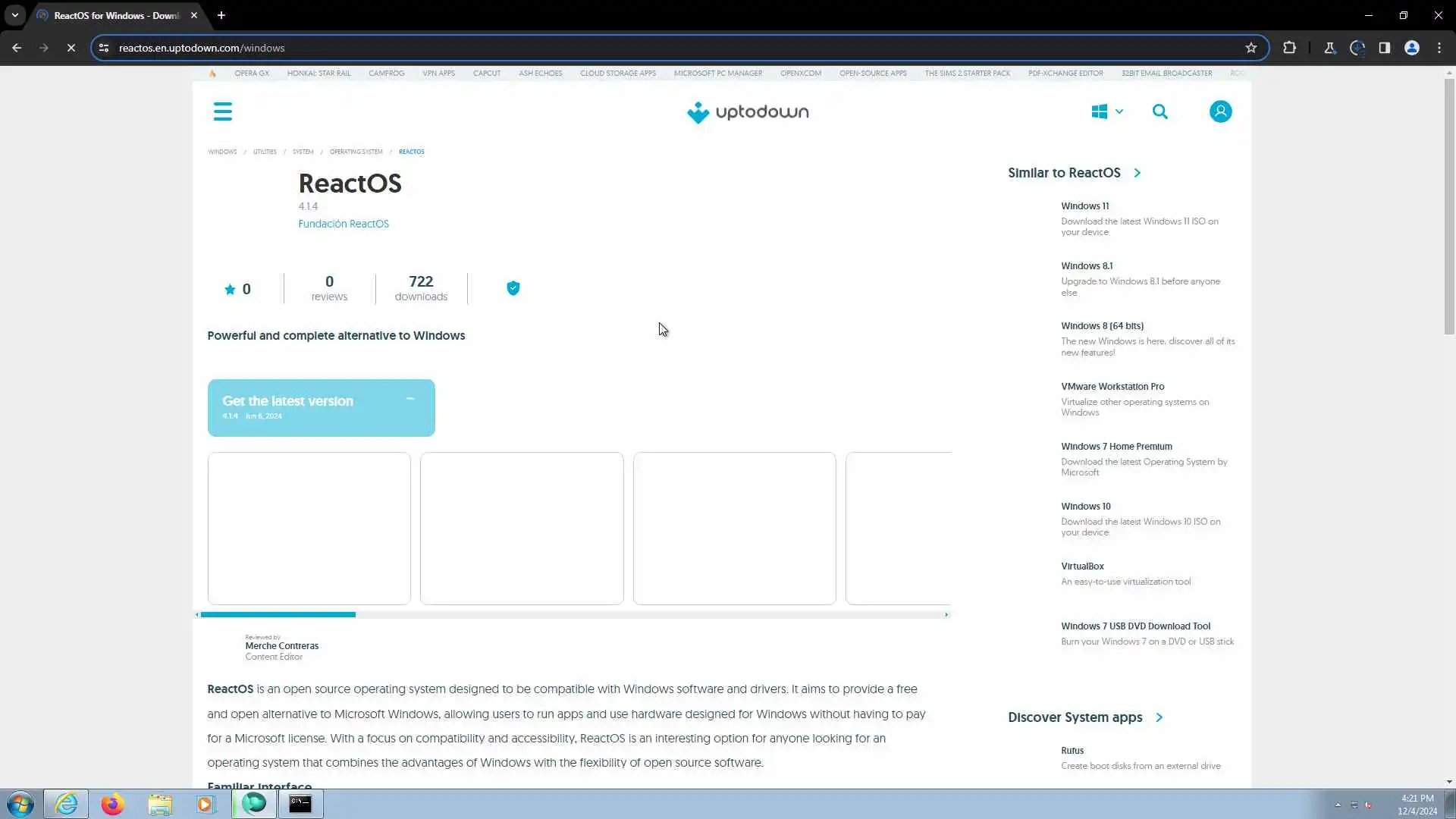Open the user account profile icon

pos(1220,112)
